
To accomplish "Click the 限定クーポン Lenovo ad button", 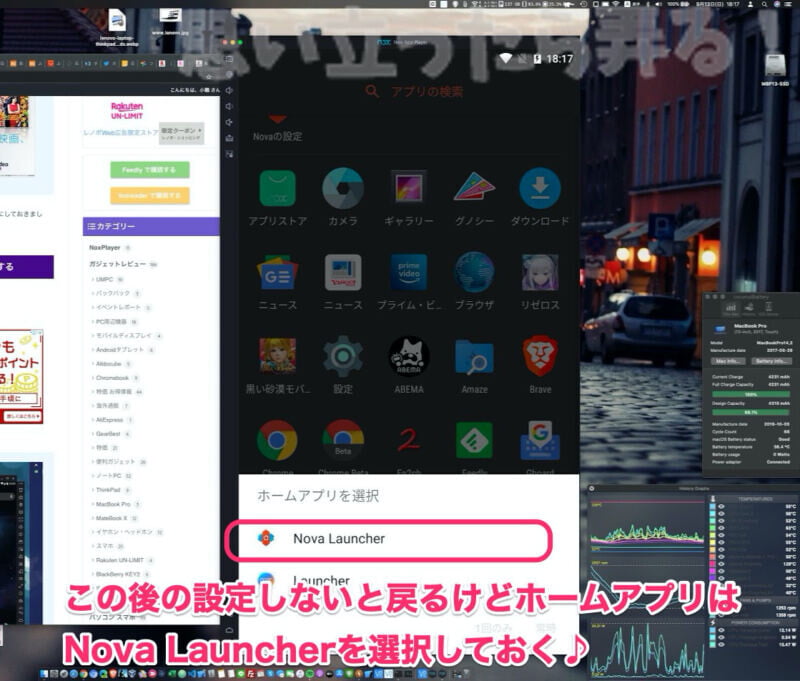I will click(182, 133).
